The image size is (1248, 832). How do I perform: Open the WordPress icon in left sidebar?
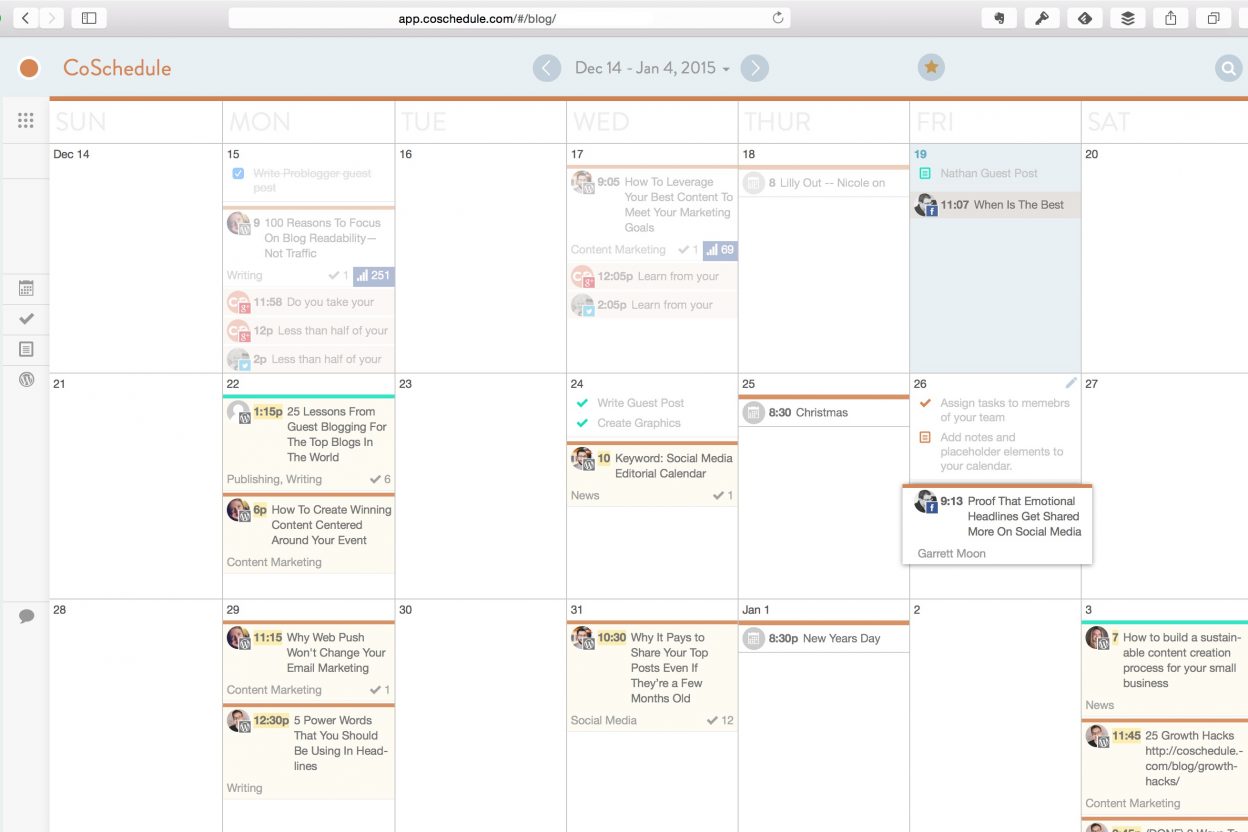click(26, 379)
